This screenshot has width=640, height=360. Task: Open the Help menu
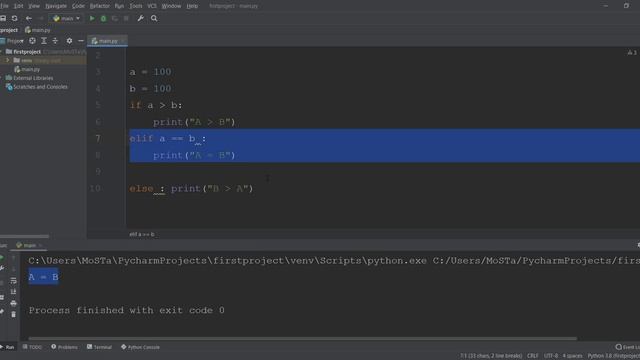tap(192, 6)
